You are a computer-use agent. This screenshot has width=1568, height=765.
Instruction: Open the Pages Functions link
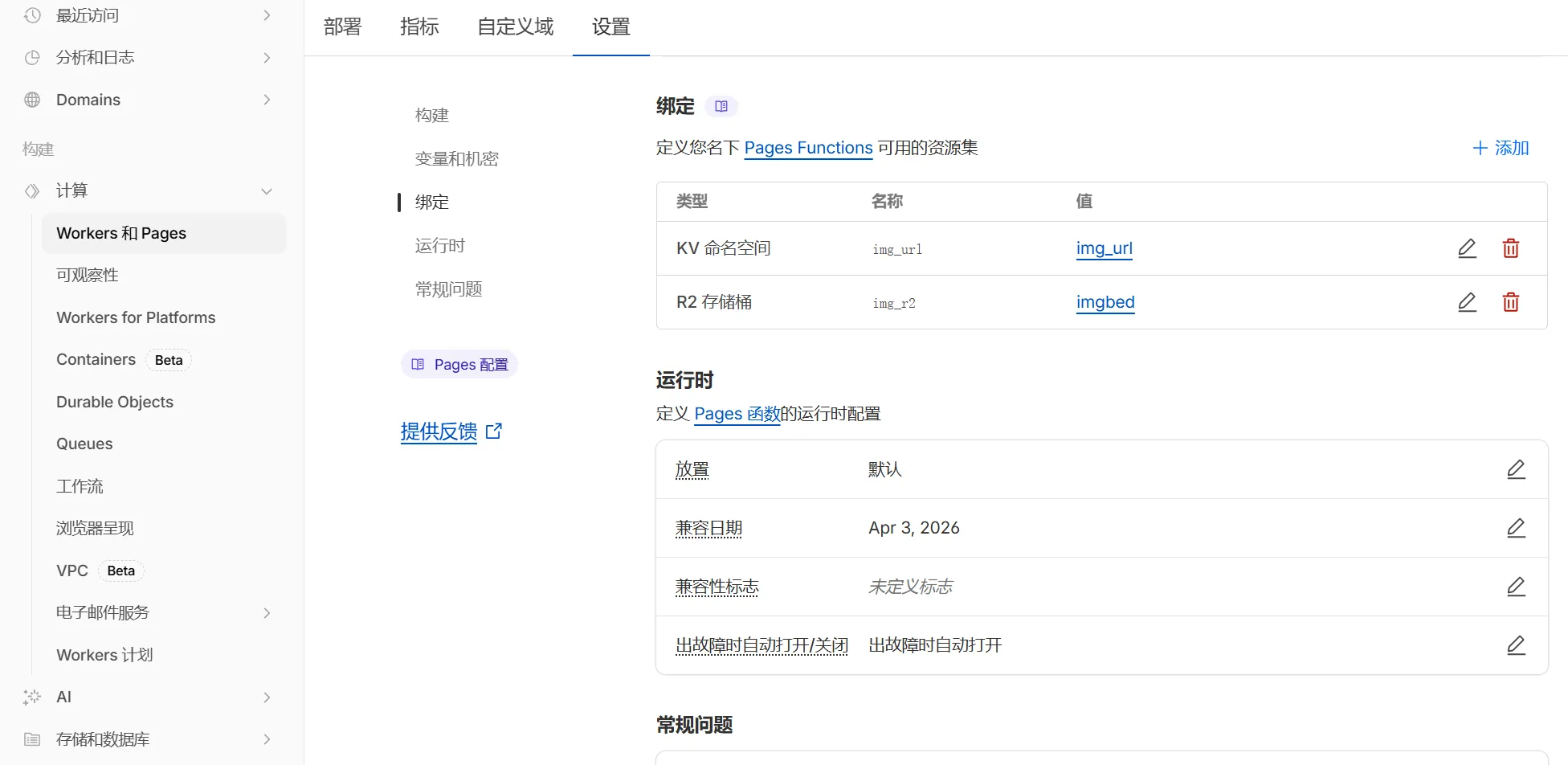coord(808,148)
